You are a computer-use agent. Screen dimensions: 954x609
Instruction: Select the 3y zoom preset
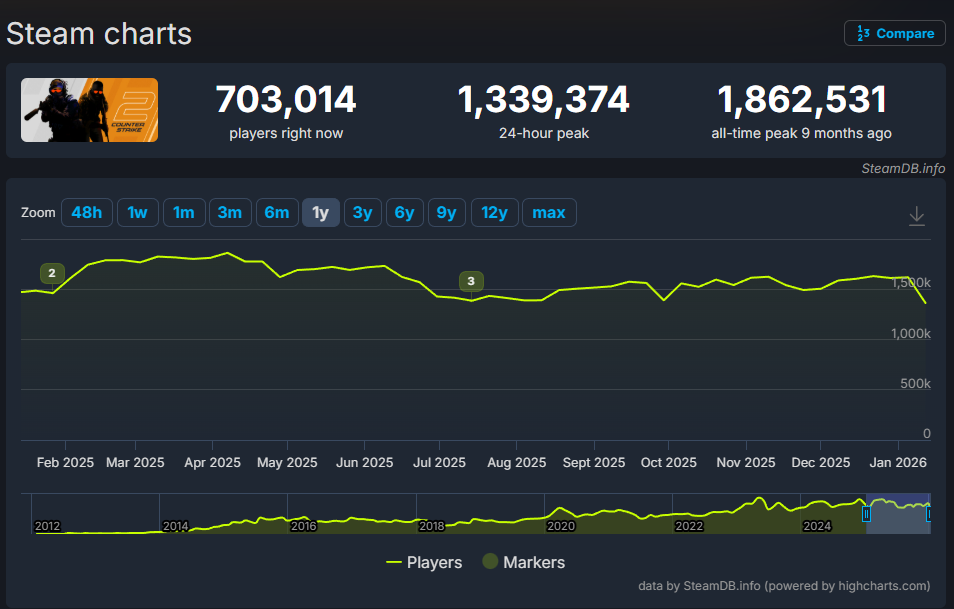(362, 212)
